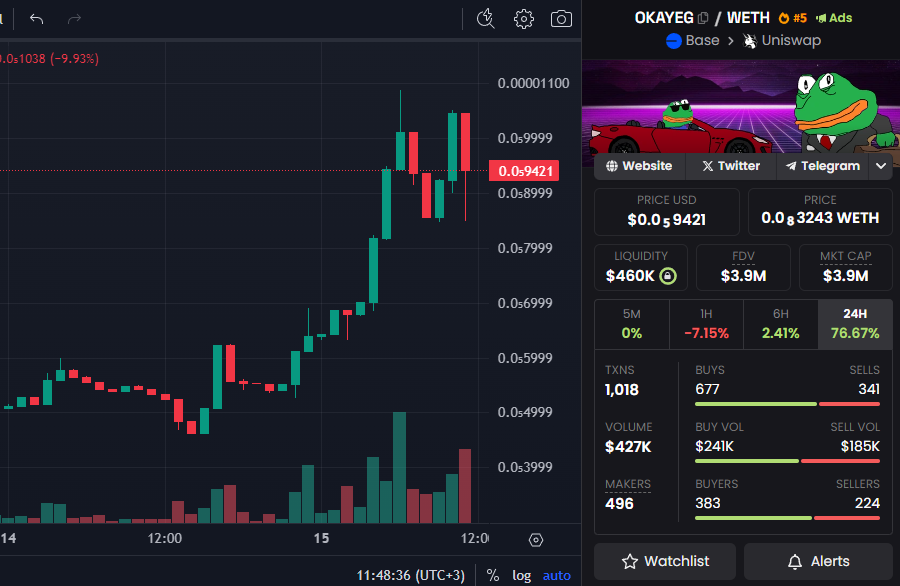Click the BUYS 677 value
This screenshot has height=586, width=900.
707,389
